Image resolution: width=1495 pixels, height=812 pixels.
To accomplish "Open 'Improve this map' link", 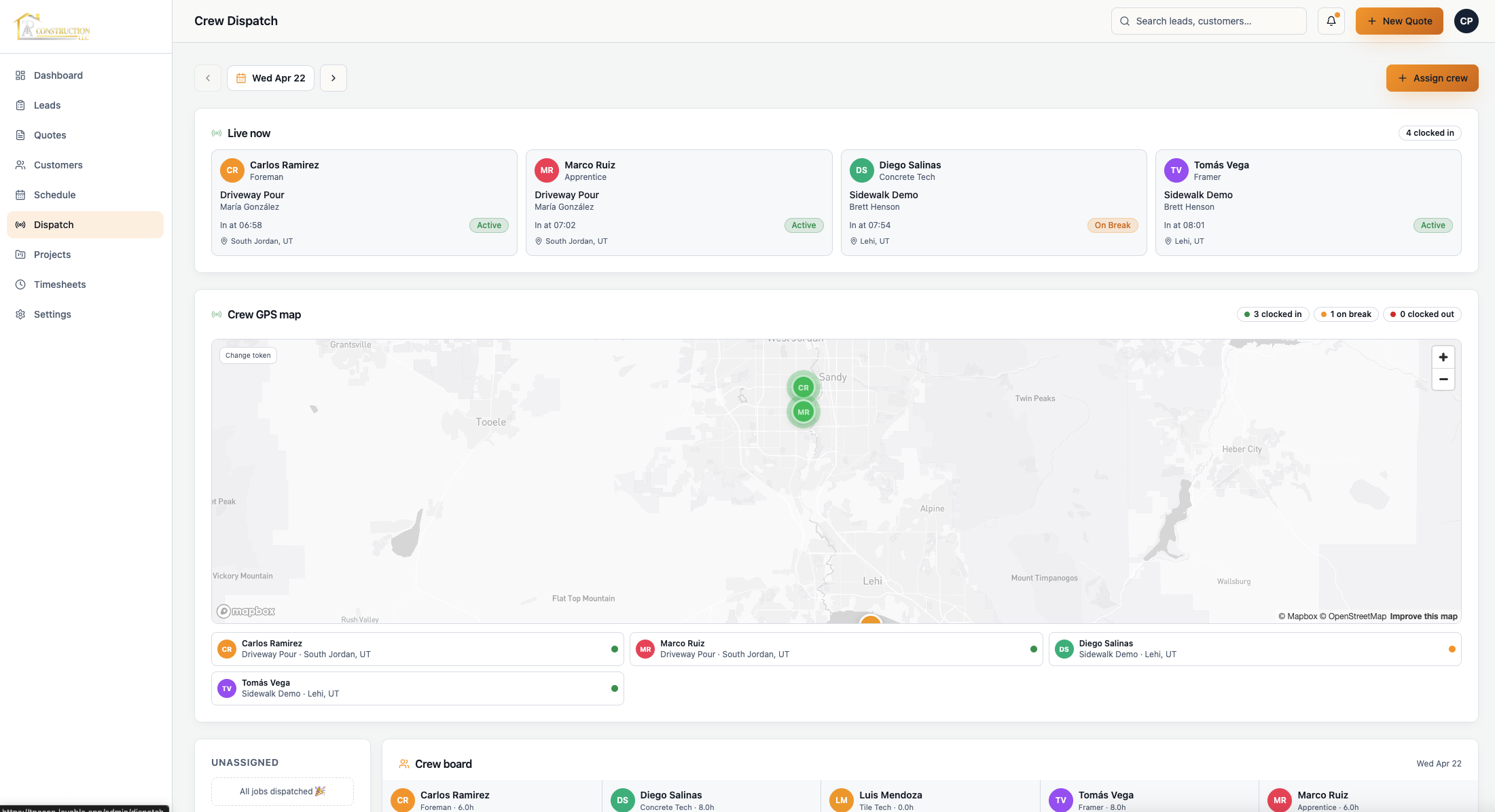I will click(x=1423, y=616).
